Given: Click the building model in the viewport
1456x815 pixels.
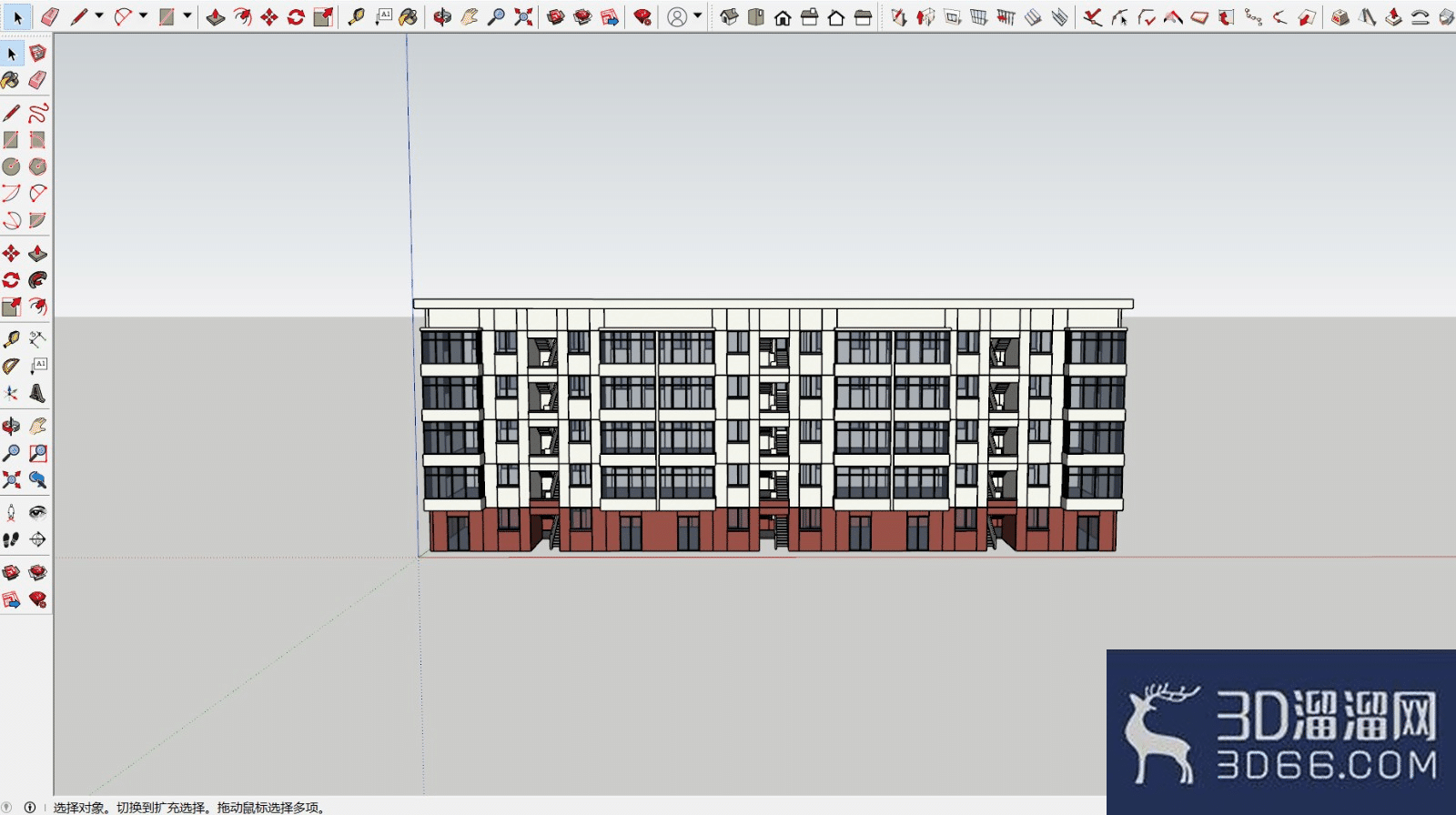Looking at the screenshot, I should [x=773, y=426].
